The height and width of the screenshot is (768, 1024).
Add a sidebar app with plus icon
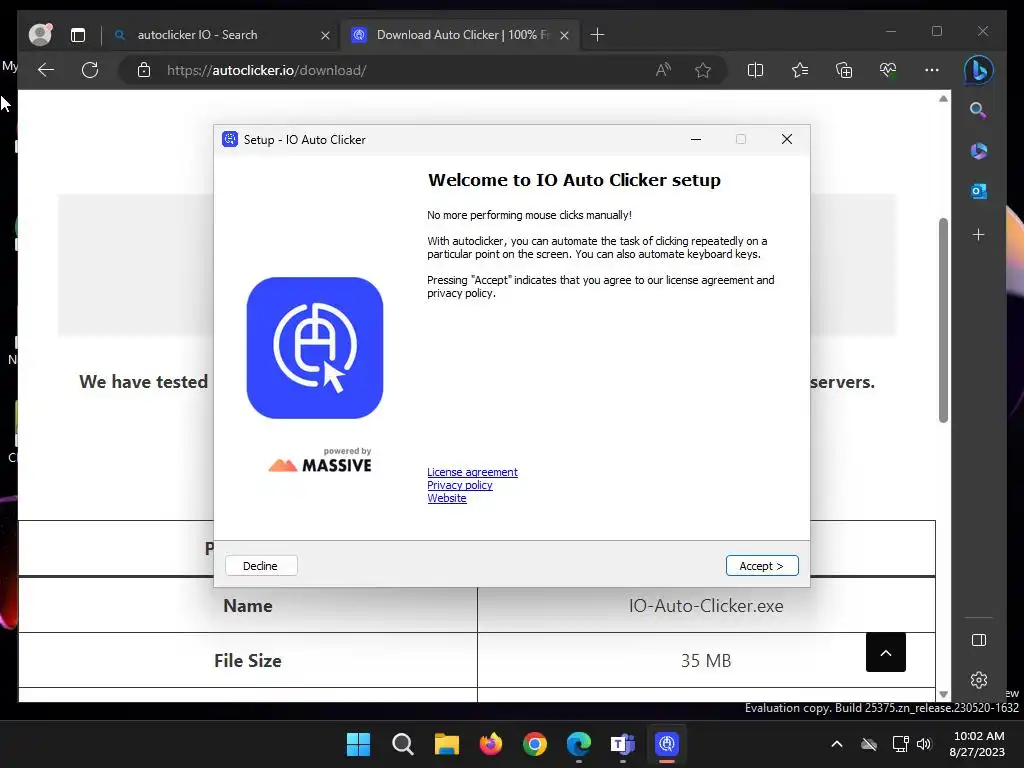click(978, 234)
